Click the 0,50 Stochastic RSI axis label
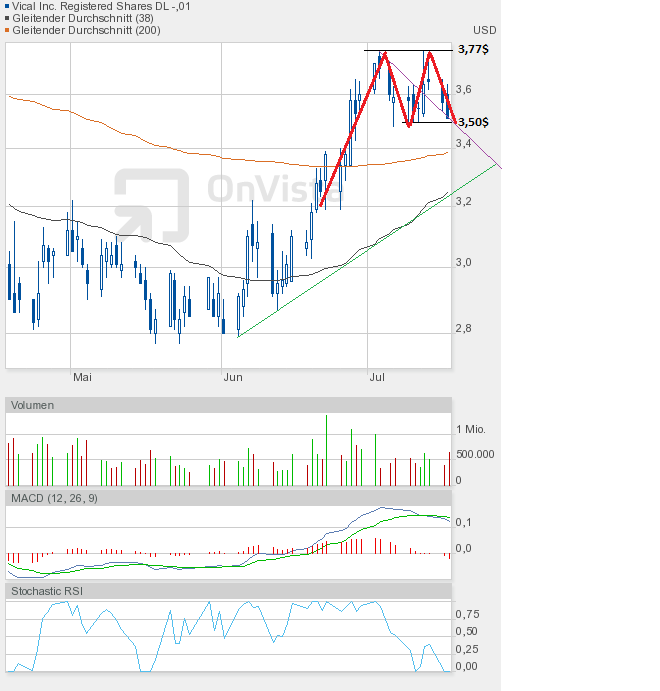This screenshot has height=691, width=660. click(467, 632)
